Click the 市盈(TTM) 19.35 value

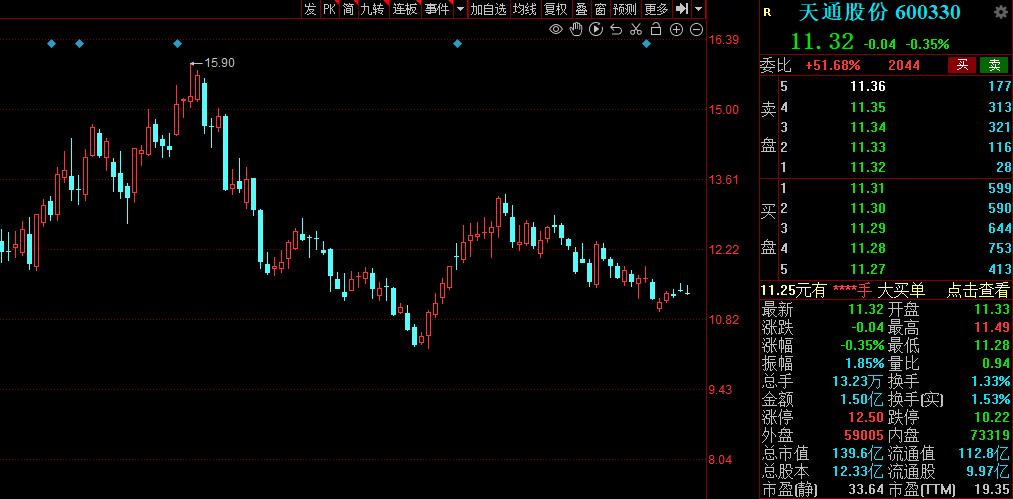(x=992, y=489)
